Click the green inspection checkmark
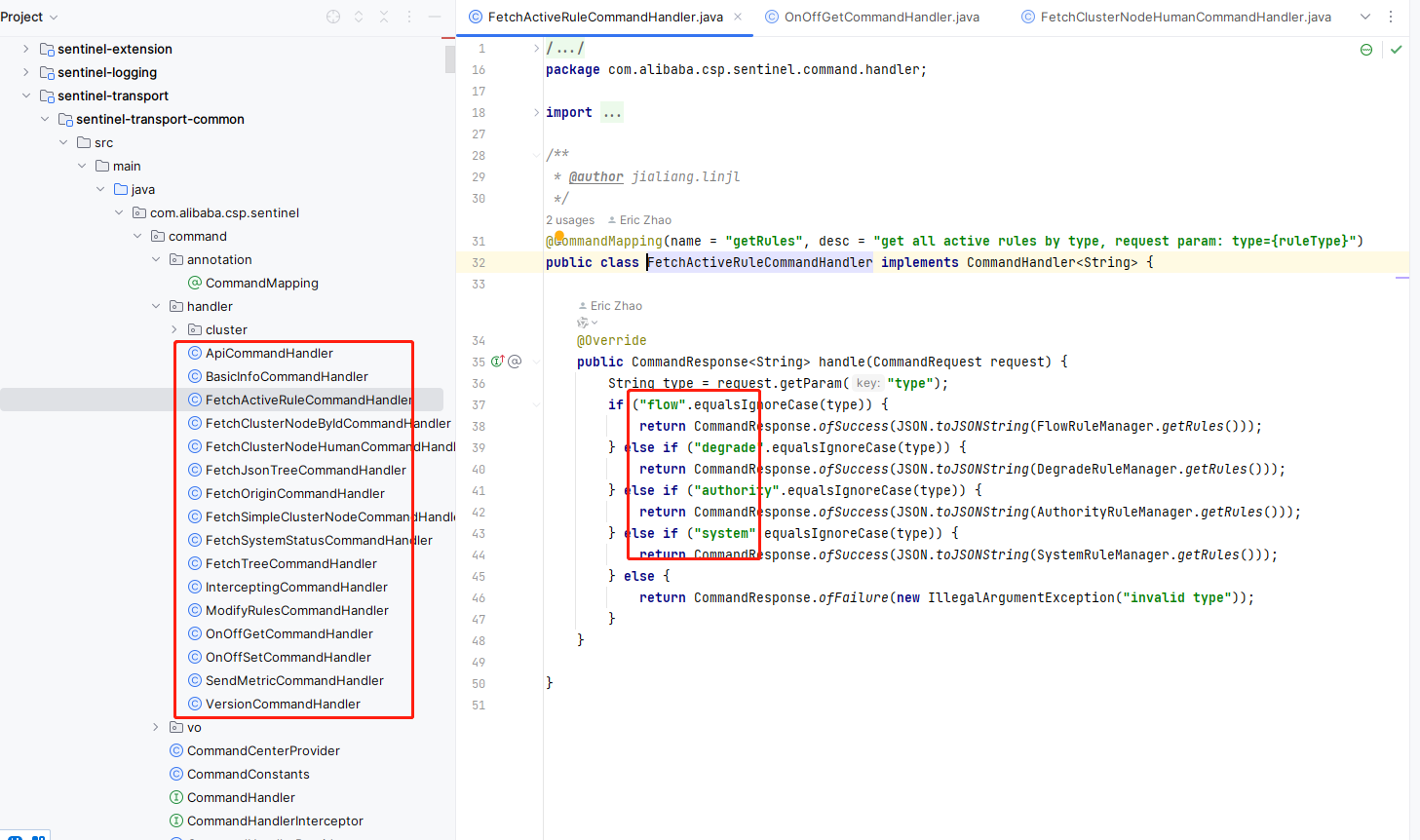This screenshot has height=840, width=1420. 1396,50
